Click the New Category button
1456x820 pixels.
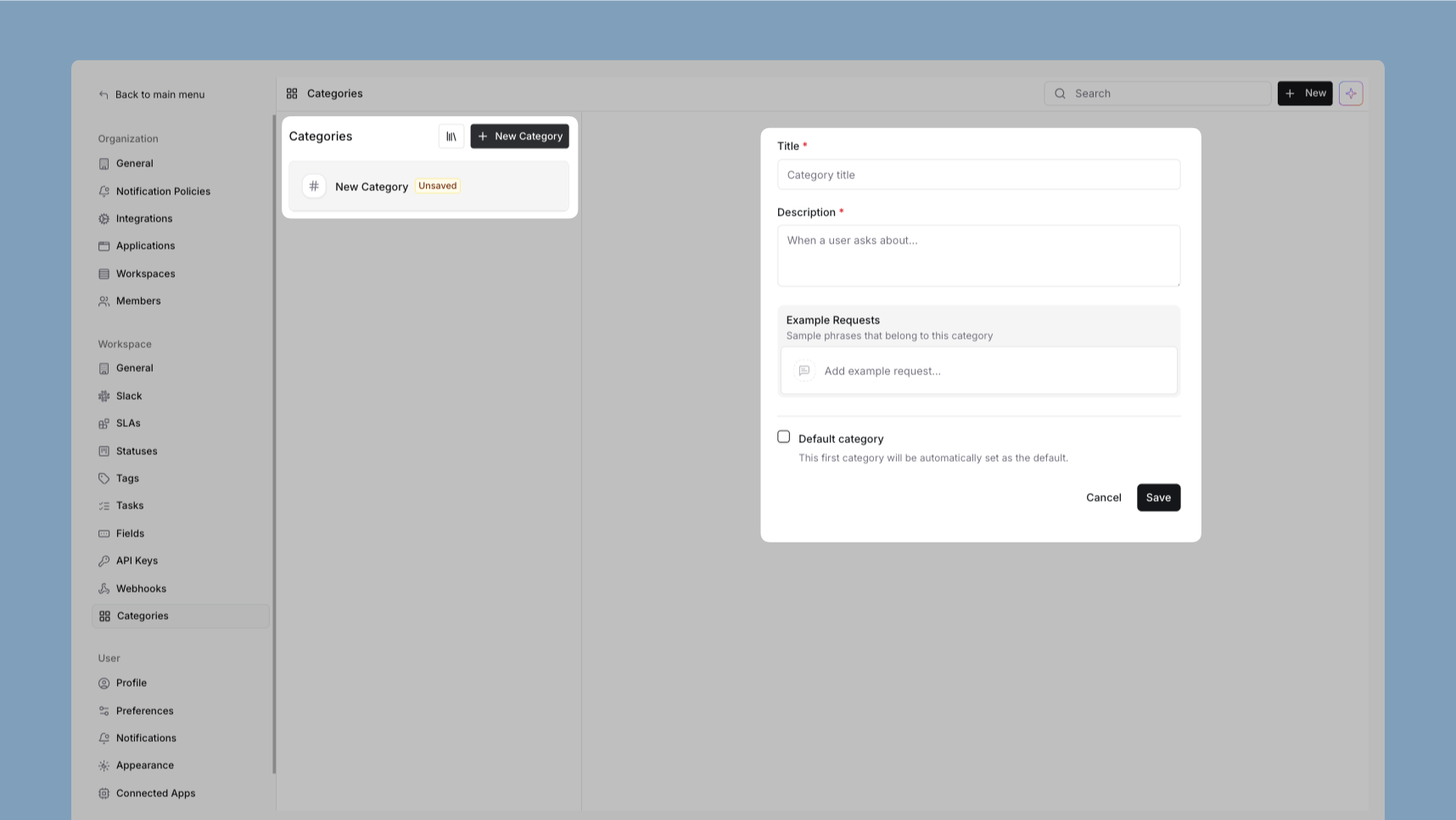point(519,137)
